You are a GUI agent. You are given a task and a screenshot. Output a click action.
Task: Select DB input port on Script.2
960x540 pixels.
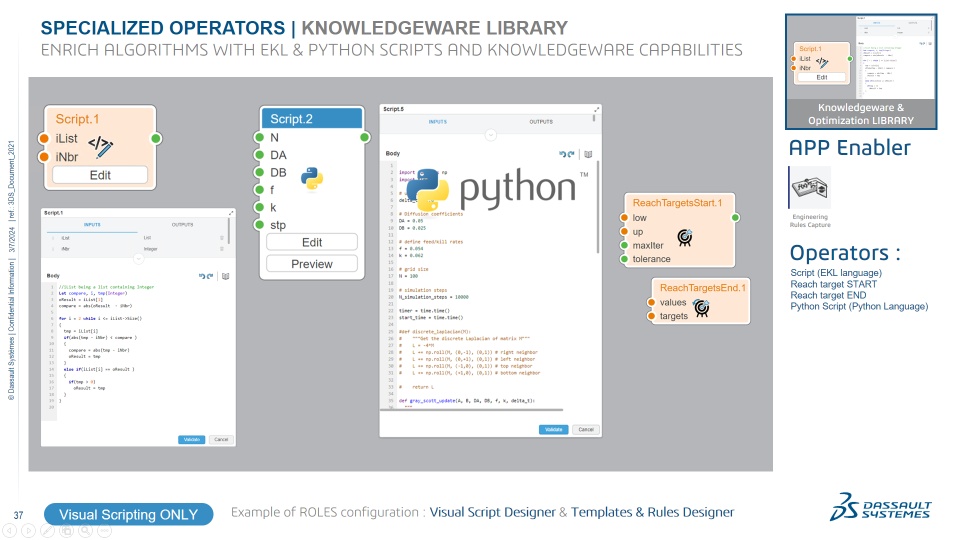point(259,173)
